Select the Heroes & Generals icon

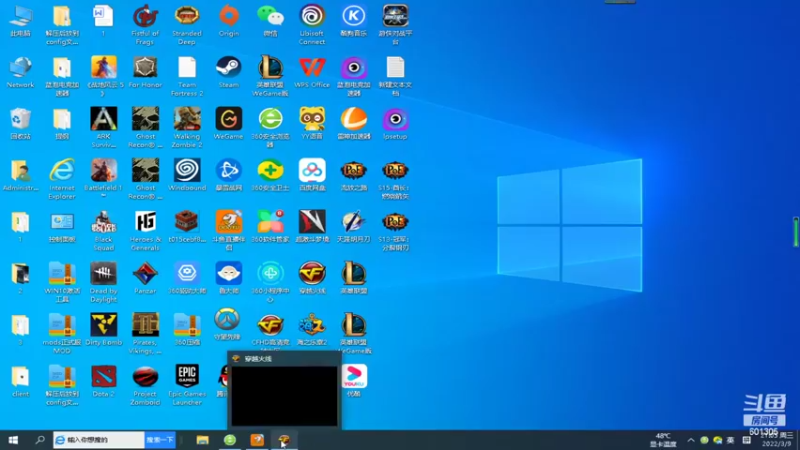[x=145, y=231]
